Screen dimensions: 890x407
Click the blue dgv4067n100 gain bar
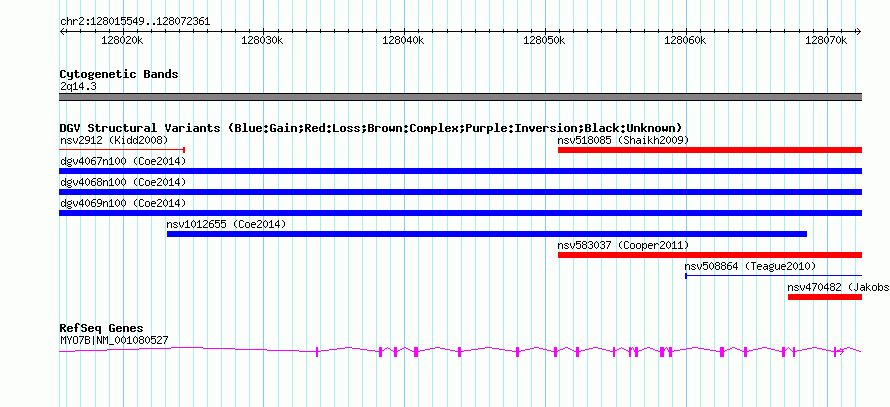(x=461, y=171)
